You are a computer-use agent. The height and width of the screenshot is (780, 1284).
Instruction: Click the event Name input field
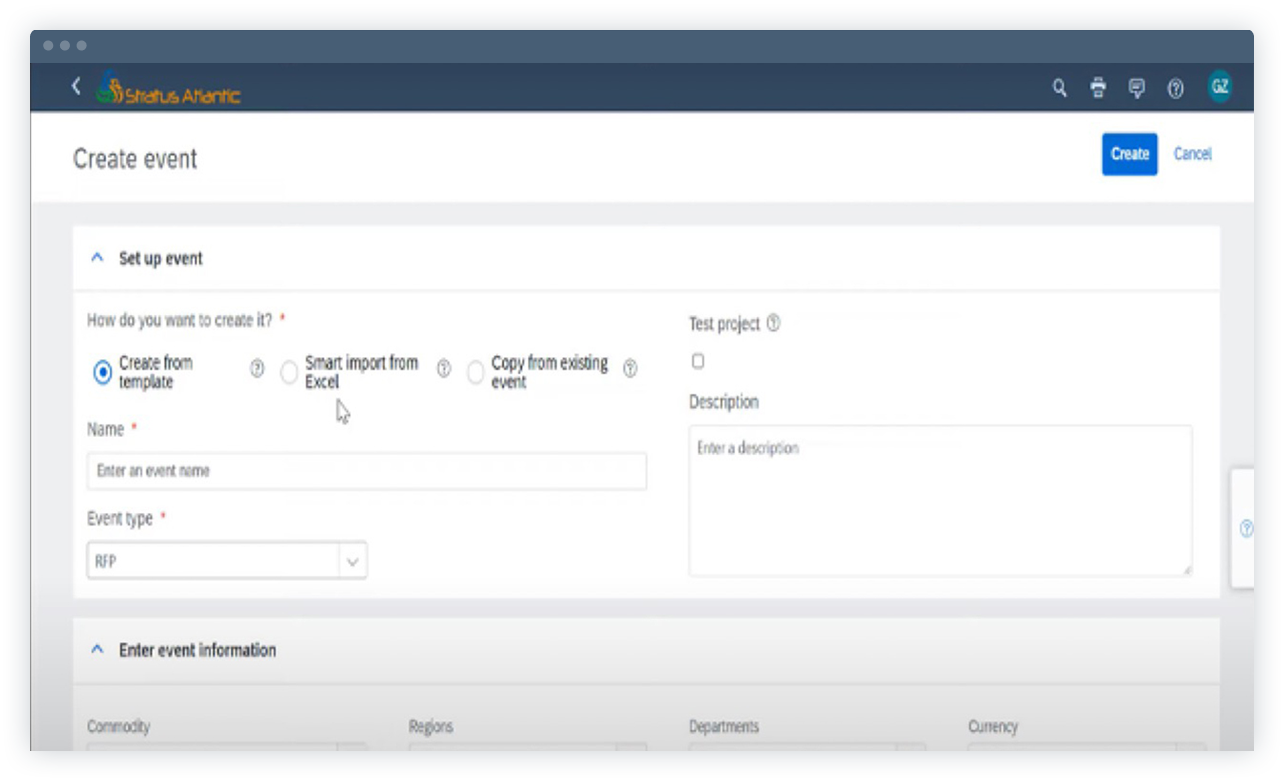(x=366, y=470)
